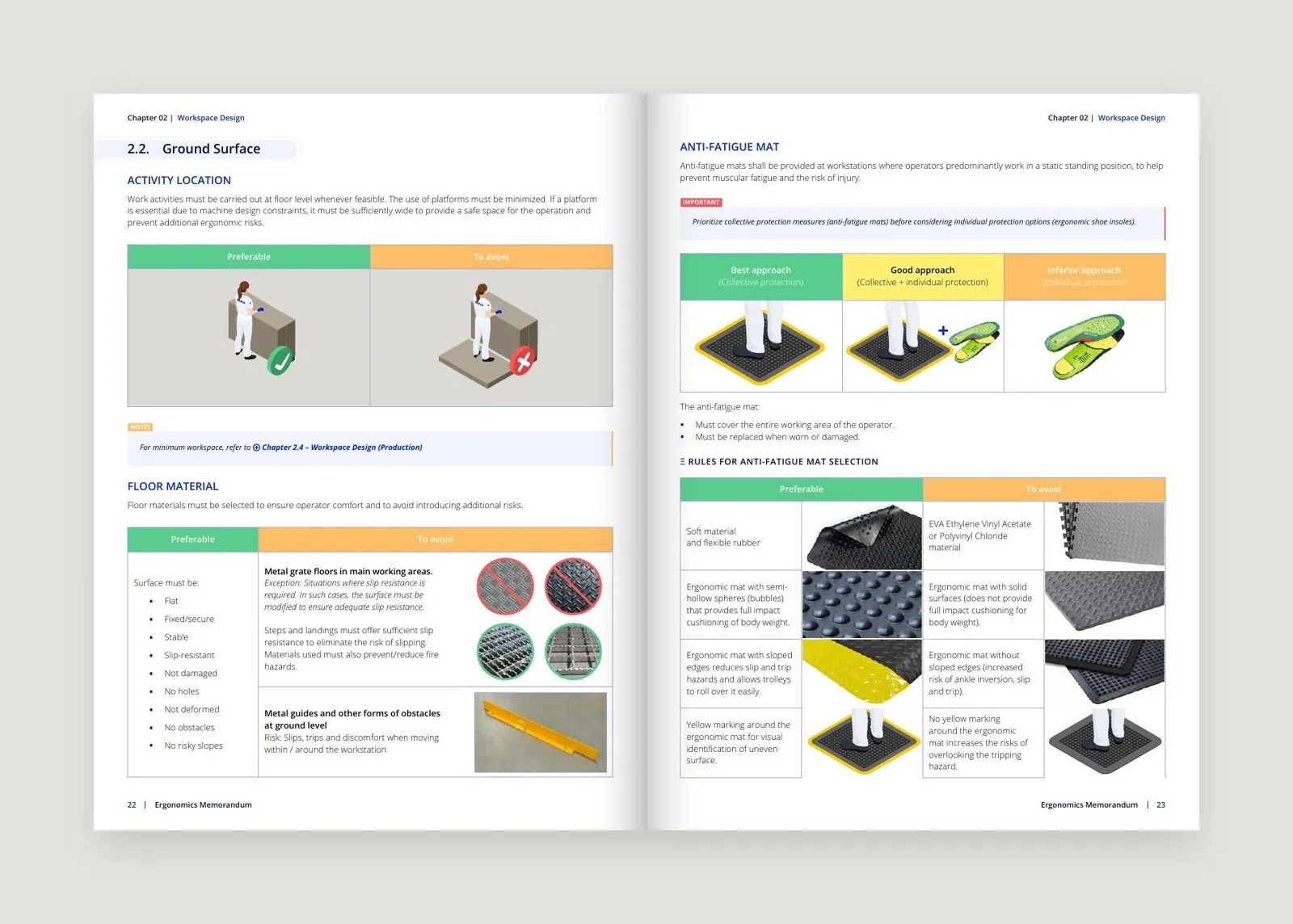Click the ACTIVITY LOCATION heading
Image resolution: width=1293 pixels, height=924 pixels.
tap(179, 180)
